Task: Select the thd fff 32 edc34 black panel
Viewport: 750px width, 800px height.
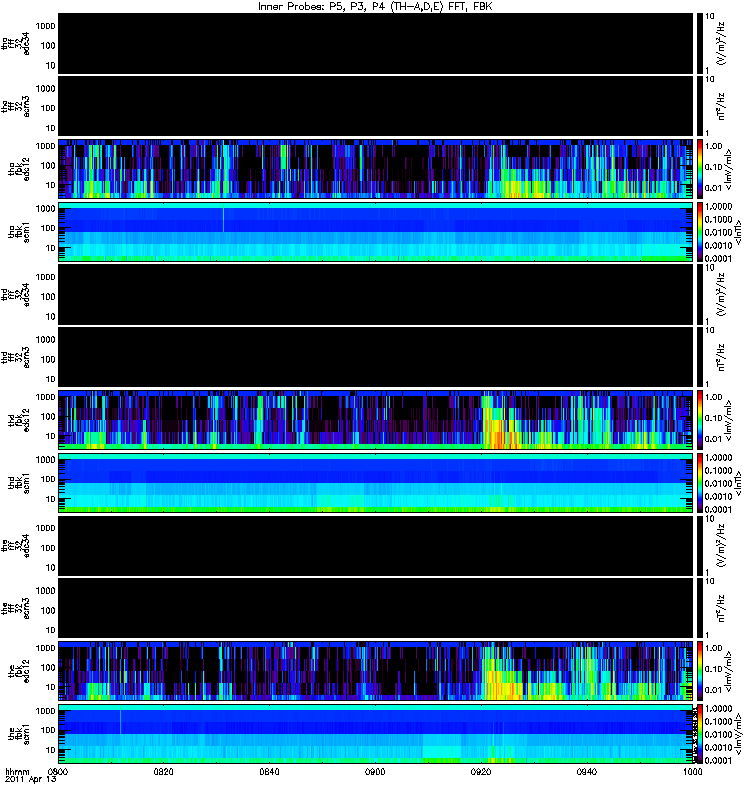Action: click(376, 294)
